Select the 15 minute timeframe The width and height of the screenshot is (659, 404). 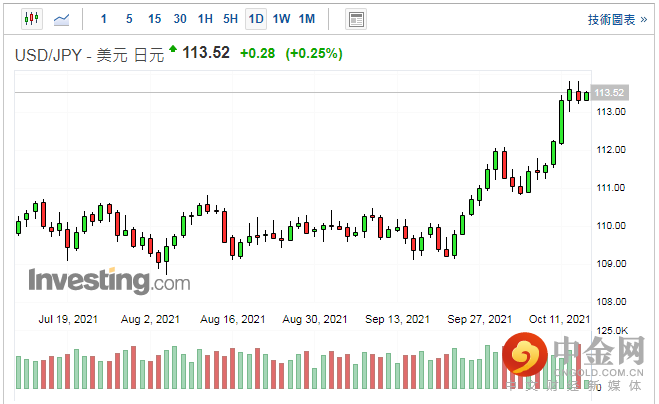pyautogui.click(x=154, y=19)
